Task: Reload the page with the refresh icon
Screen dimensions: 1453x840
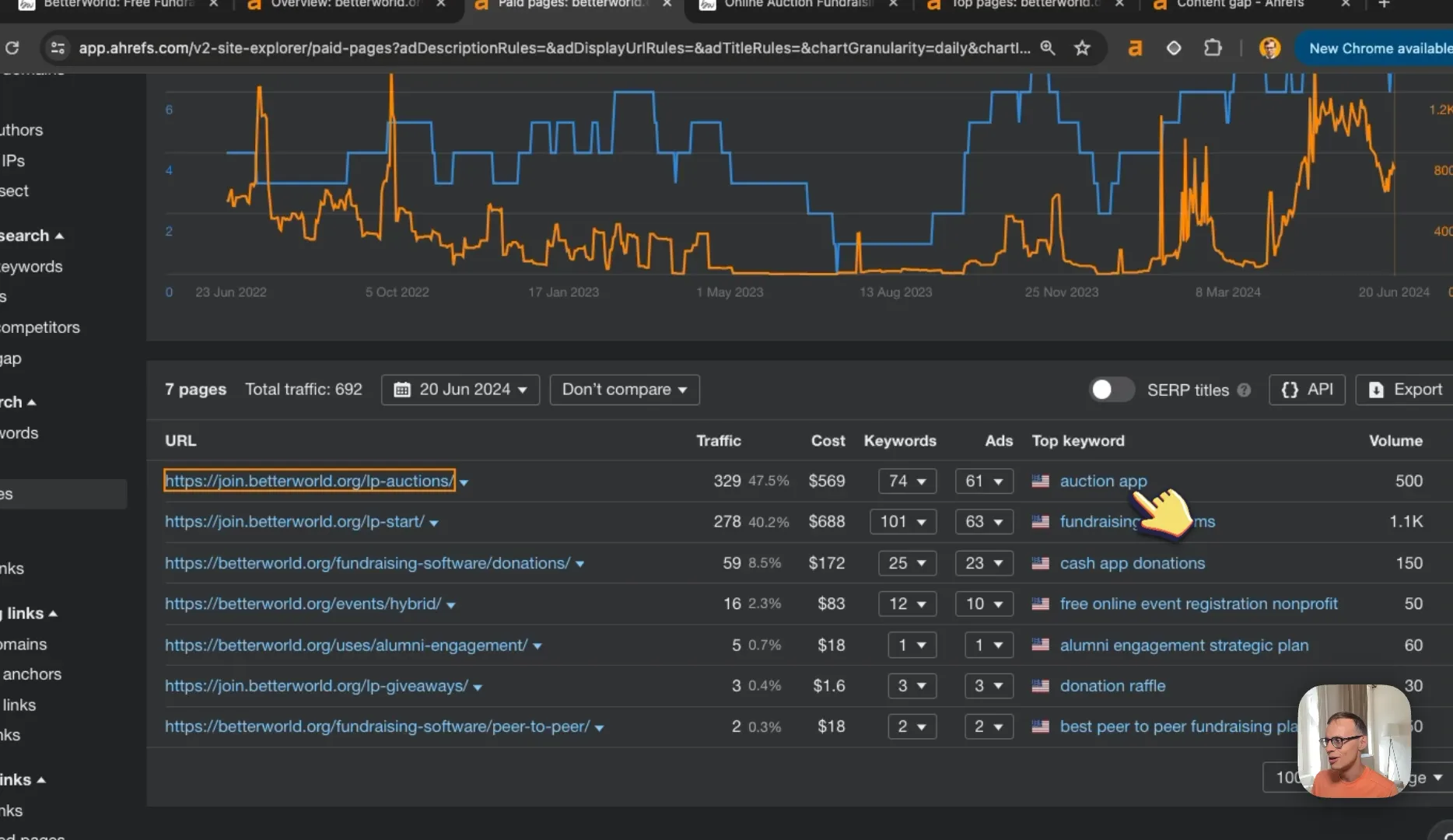Action: click(12, 48)
